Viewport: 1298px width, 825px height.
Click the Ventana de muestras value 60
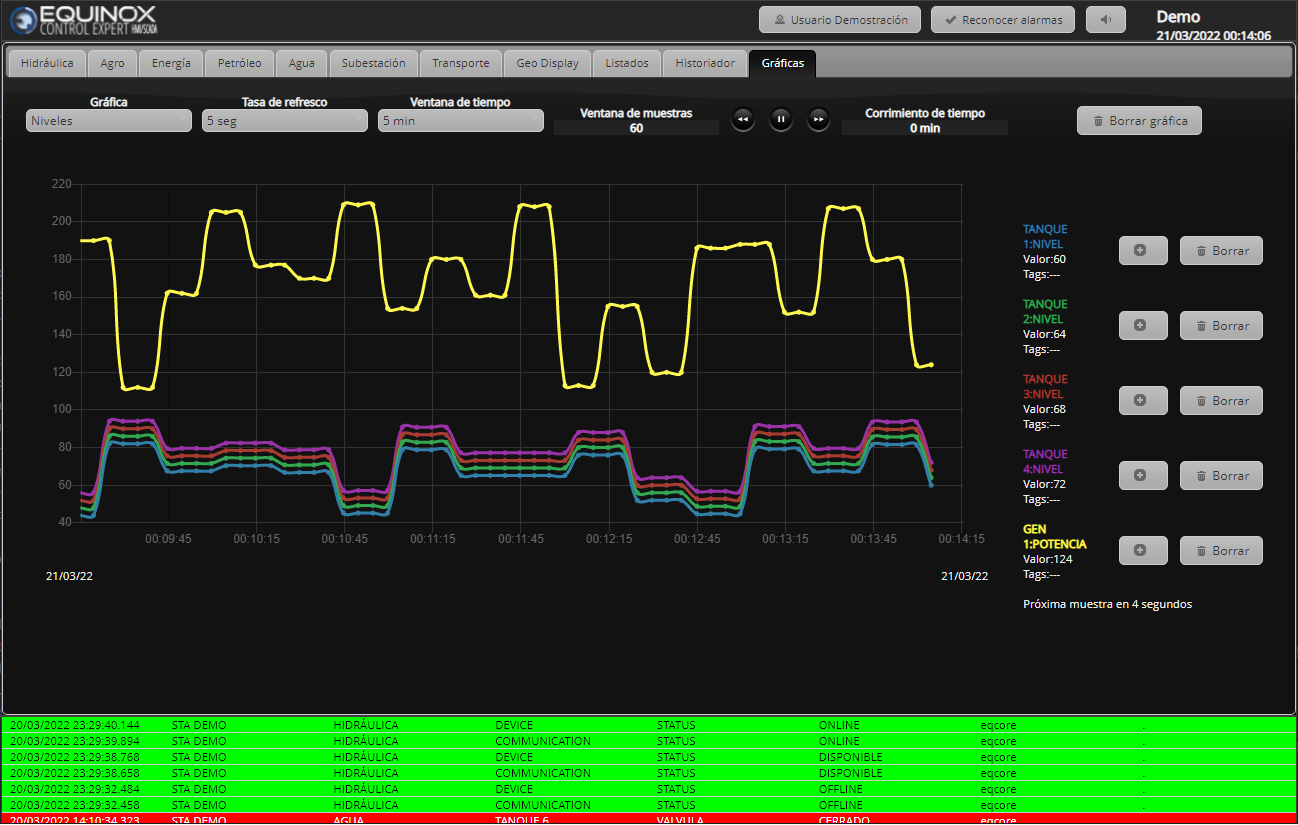tap(636, 128)
